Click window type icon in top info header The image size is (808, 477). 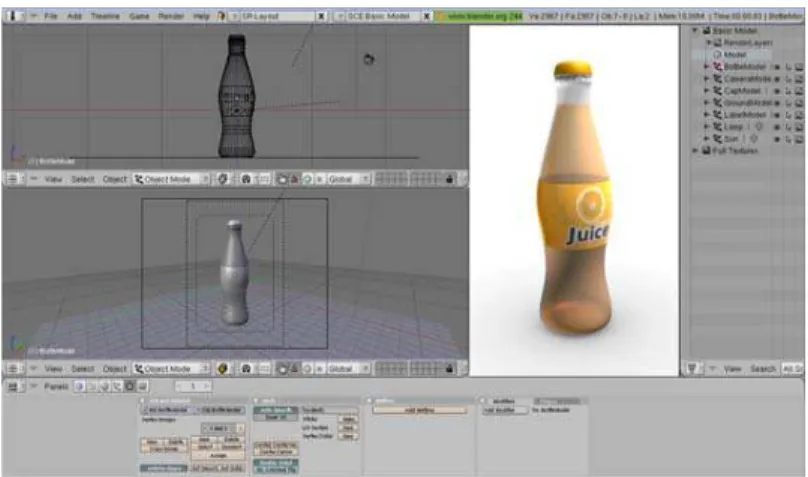click(13, 16)
